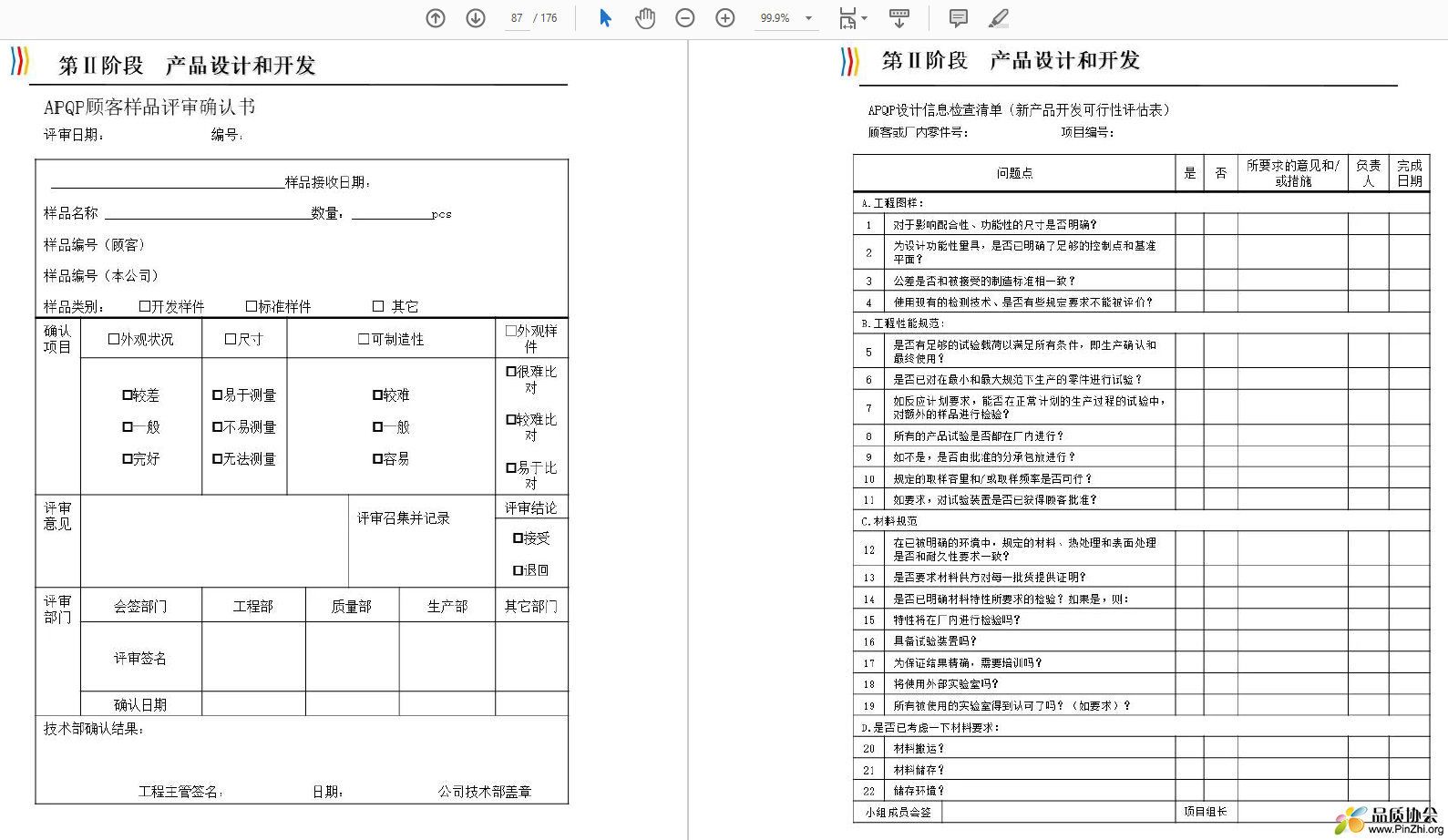Check the 无法测量 box
Screen dimensions: 1448x840
[217, 459]
